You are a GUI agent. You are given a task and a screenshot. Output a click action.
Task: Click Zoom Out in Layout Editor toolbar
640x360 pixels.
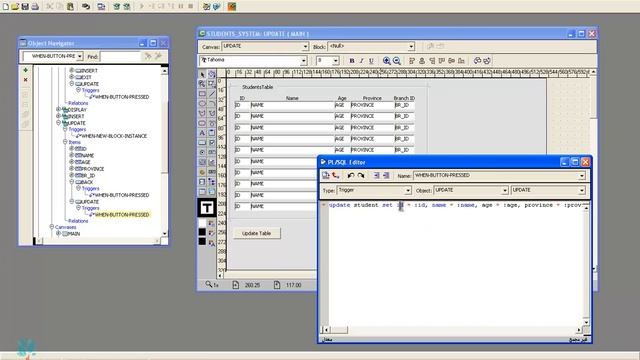coord(397,61)
